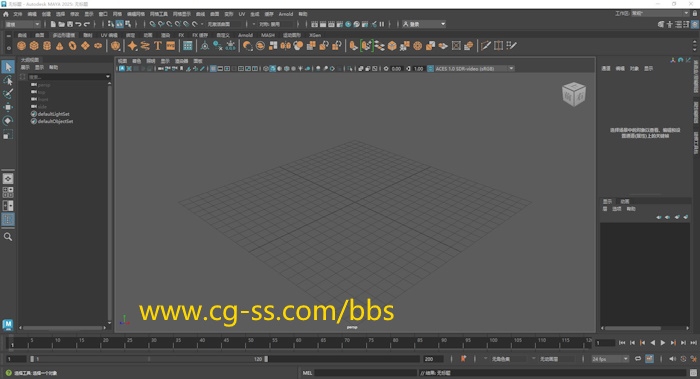Screen dimensions: 700x379
Task: Switch to single perspective pane layout
Action: (8, 179)
